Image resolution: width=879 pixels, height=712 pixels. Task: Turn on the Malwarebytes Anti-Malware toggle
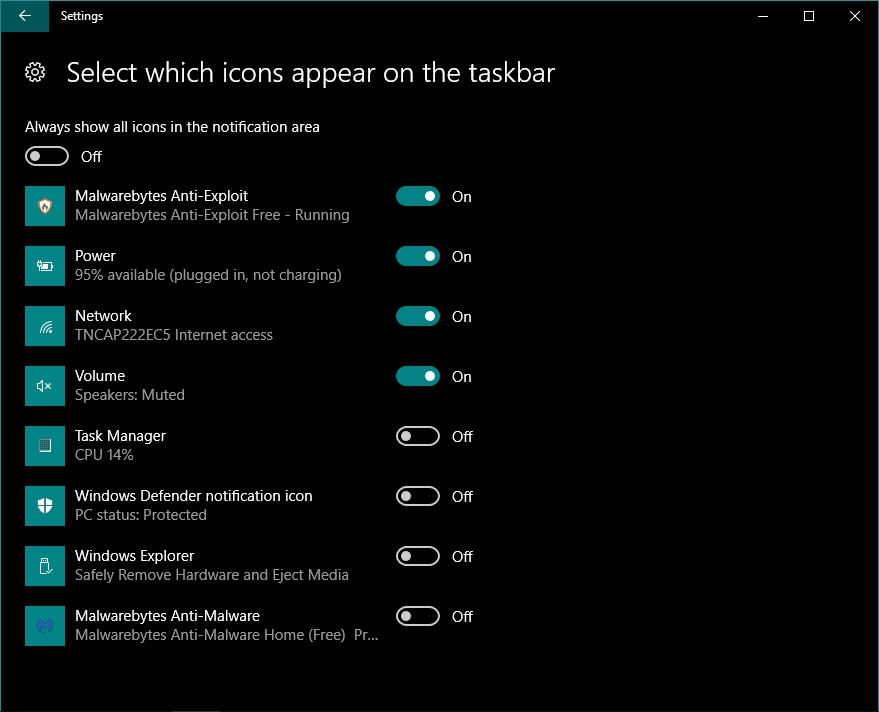pos(417,616)
